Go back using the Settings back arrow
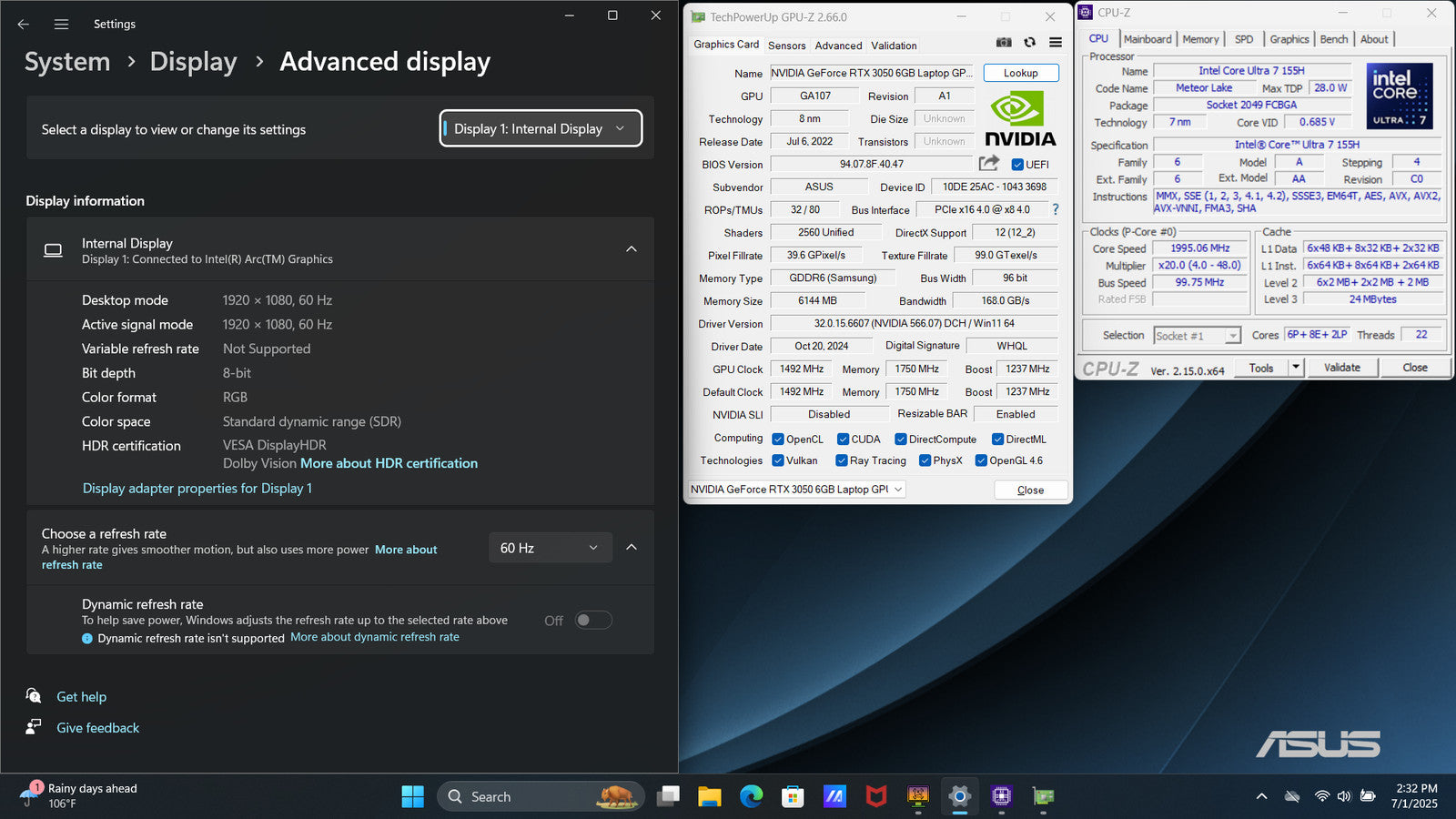This screenshot has height=819, width=1456. pyautogui.click(x=24, y=25)
